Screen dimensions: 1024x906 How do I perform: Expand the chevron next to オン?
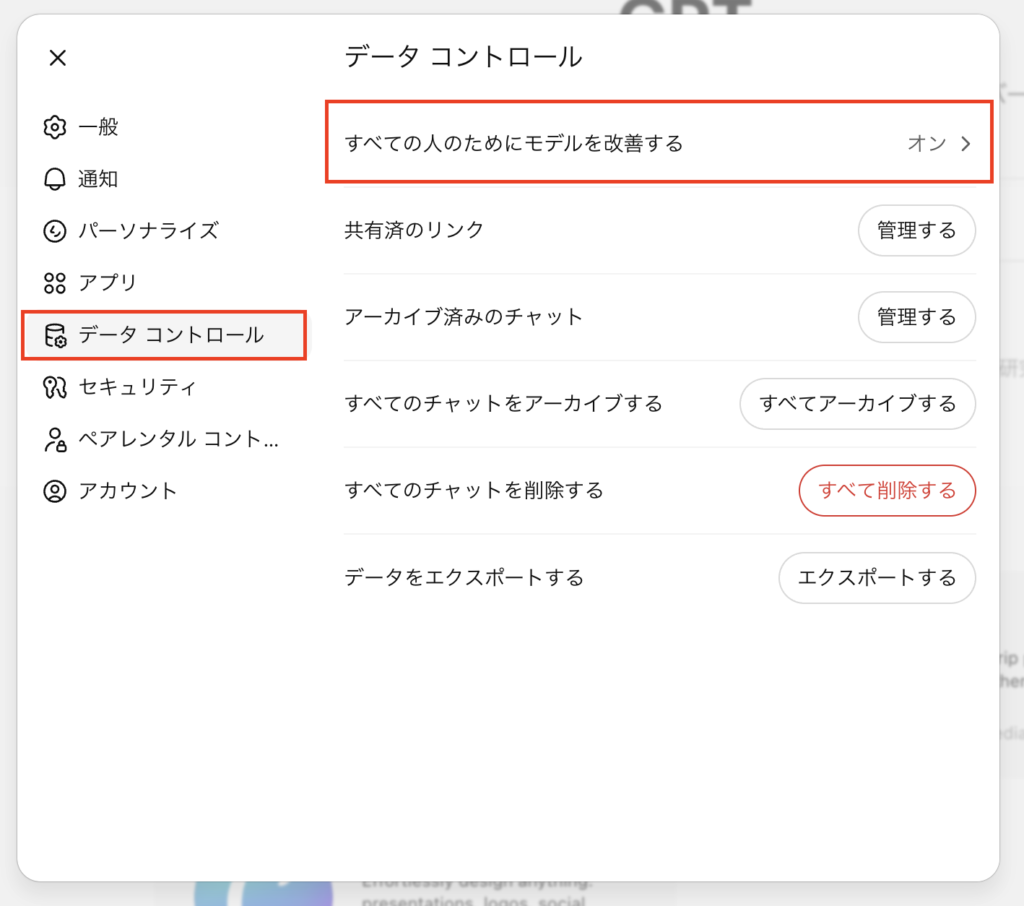pyautogui.click(x=966, y=143)
